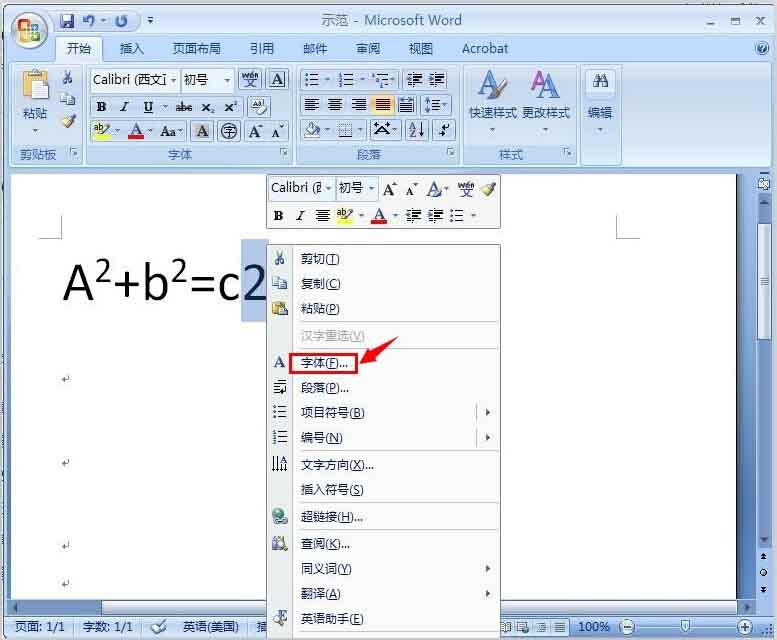Click the zoom slider handle
Viewport: 777px width, 640px height.
(685, 627)
